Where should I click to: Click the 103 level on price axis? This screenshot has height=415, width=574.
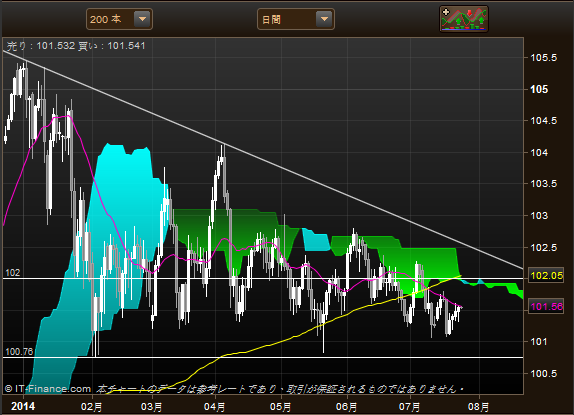coord(539,216)
